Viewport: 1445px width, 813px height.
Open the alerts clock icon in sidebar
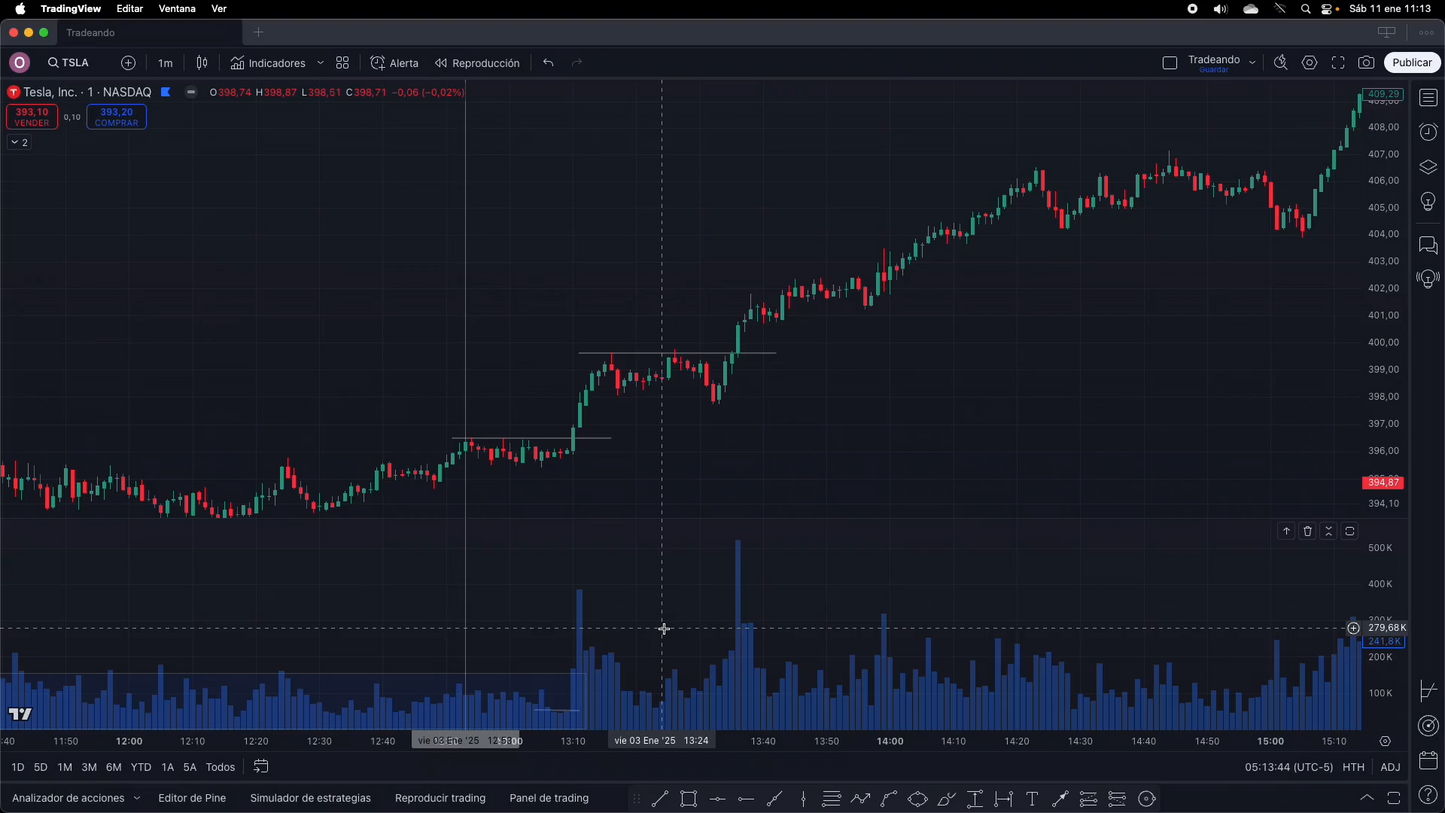tap(1428, 133)
